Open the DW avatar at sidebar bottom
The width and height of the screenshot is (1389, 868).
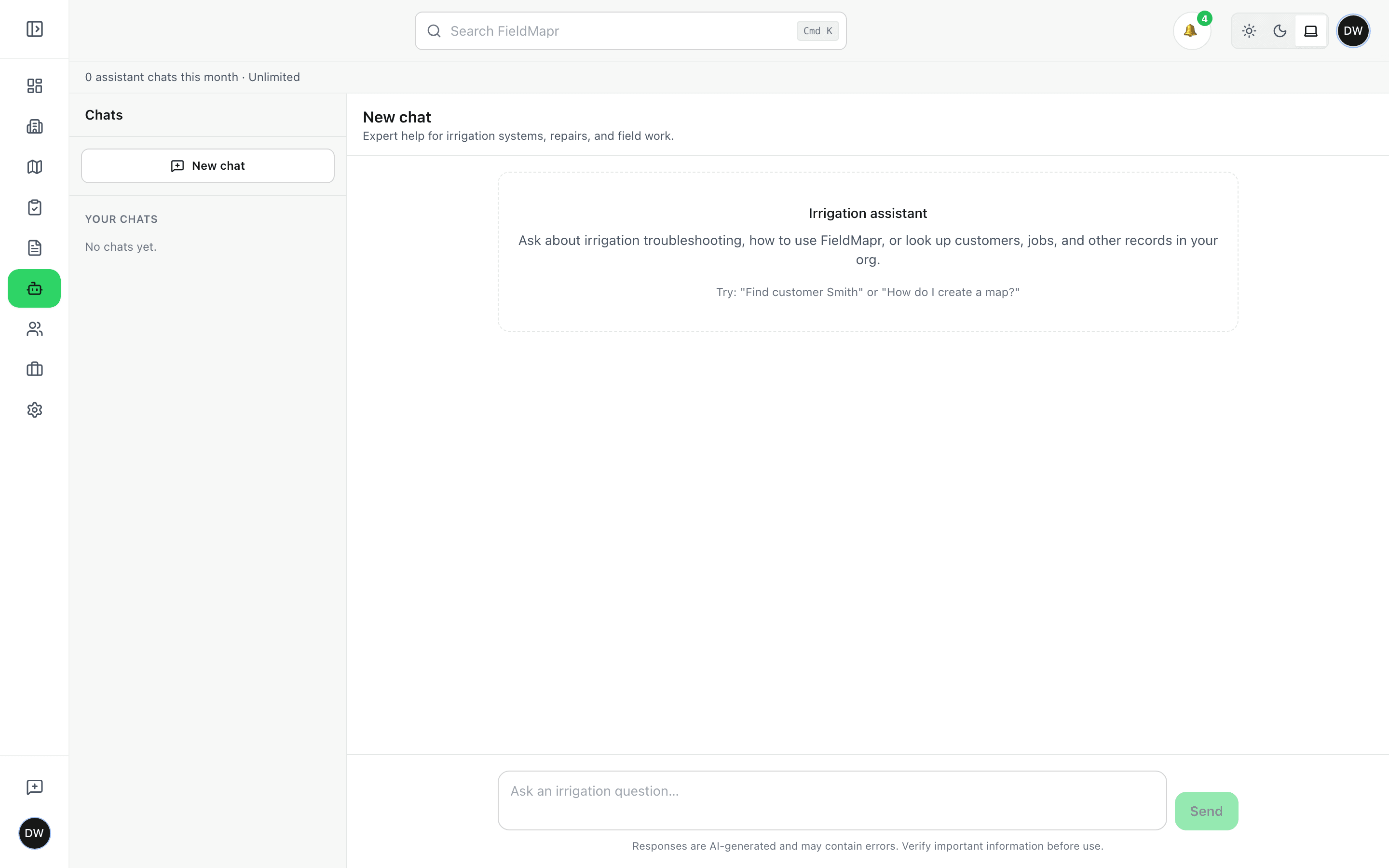coord(34,833)
